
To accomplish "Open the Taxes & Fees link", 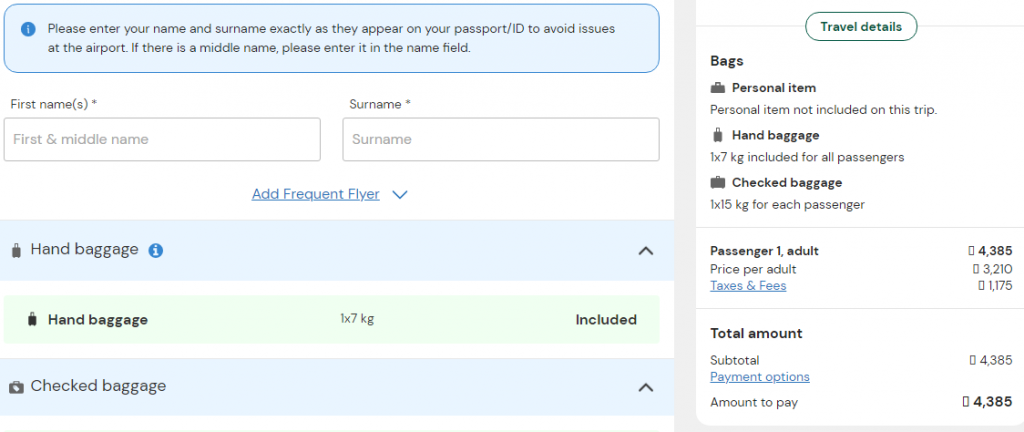I will pos(748,286).
